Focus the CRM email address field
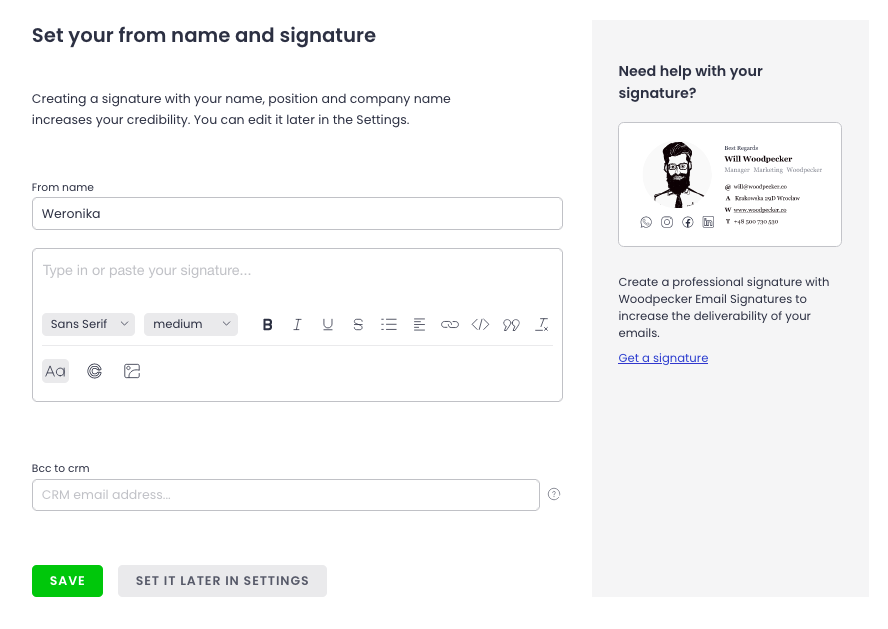Viewport: 888px width, 629px height. pyautogui.click(x=285, y=494)
